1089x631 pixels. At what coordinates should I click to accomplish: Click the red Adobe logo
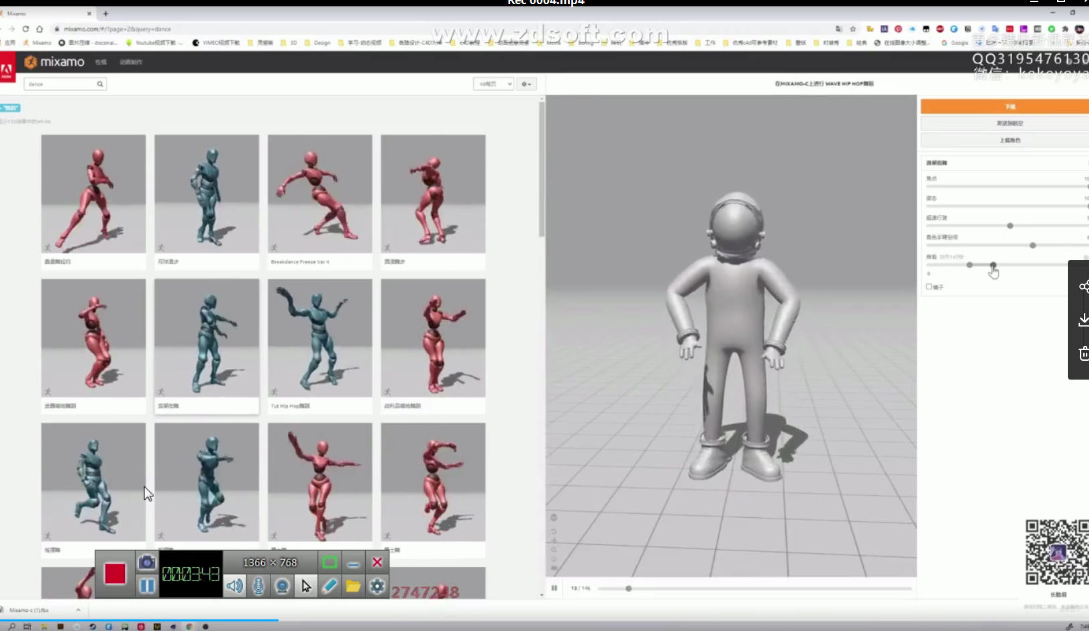pos(7,69)
